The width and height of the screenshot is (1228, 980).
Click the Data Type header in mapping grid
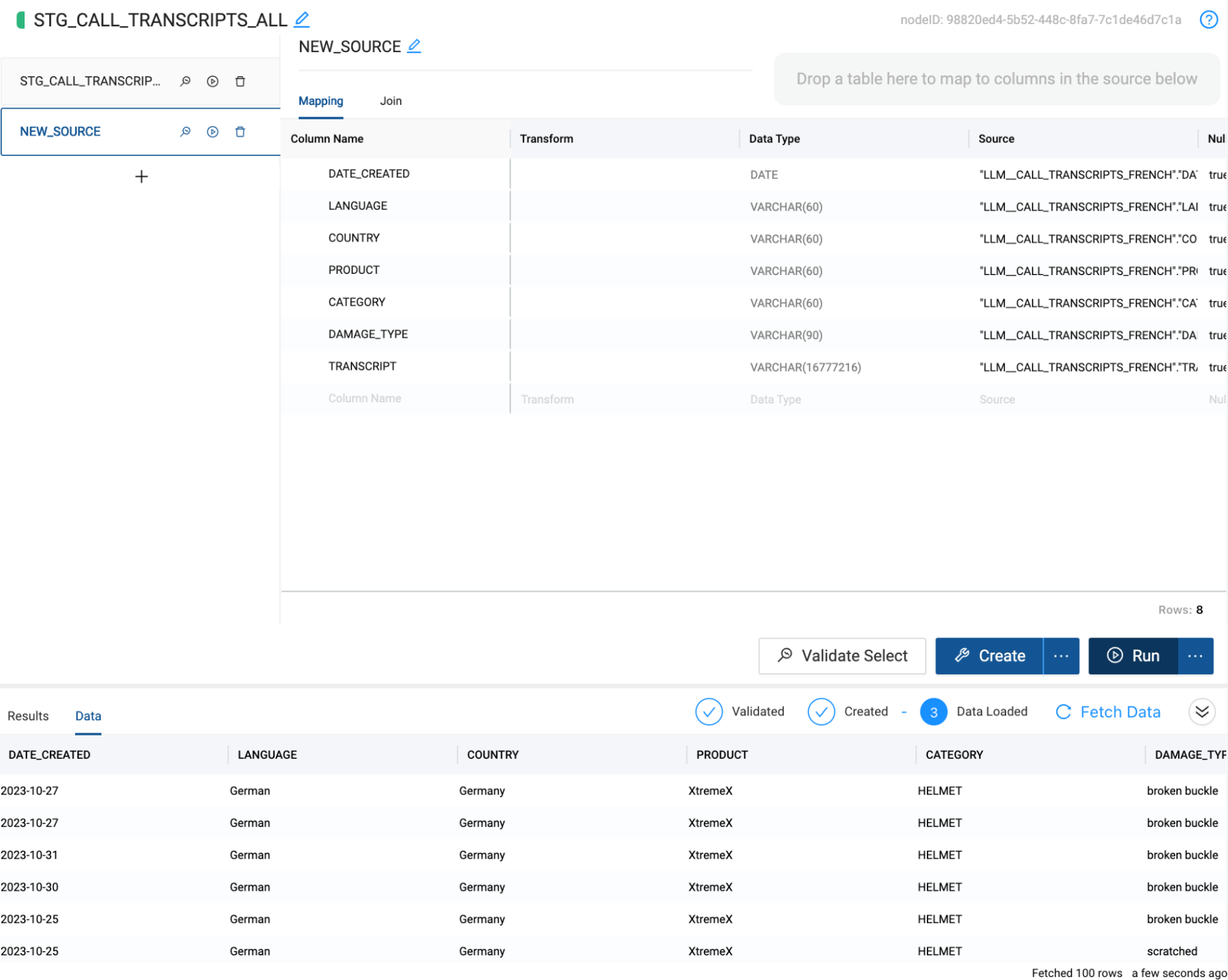coord(774,139)
